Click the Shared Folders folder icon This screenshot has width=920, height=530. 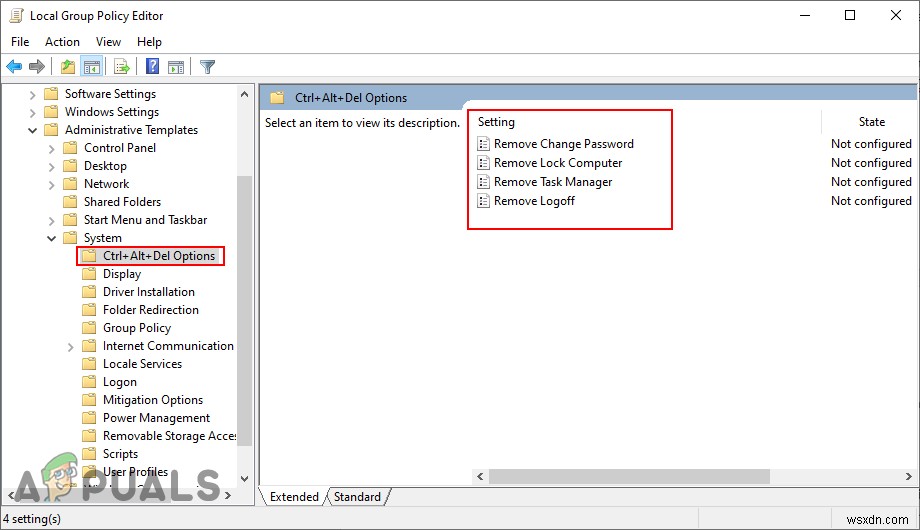point(70,202)
